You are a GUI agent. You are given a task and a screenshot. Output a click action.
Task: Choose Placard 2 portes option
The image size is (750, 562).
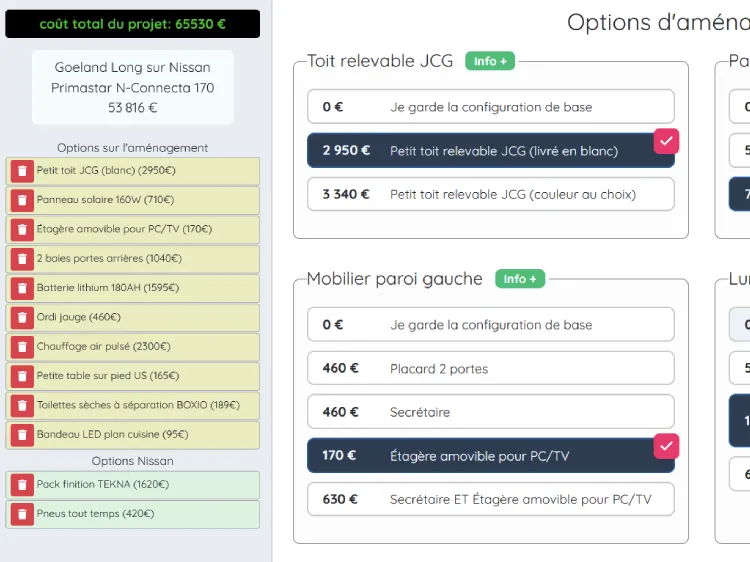click(x=490, y=368)
